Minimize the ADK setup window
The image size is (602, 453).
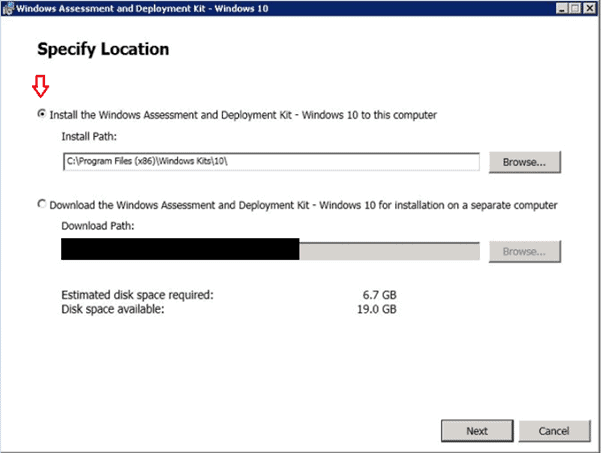tap(562, 8)
